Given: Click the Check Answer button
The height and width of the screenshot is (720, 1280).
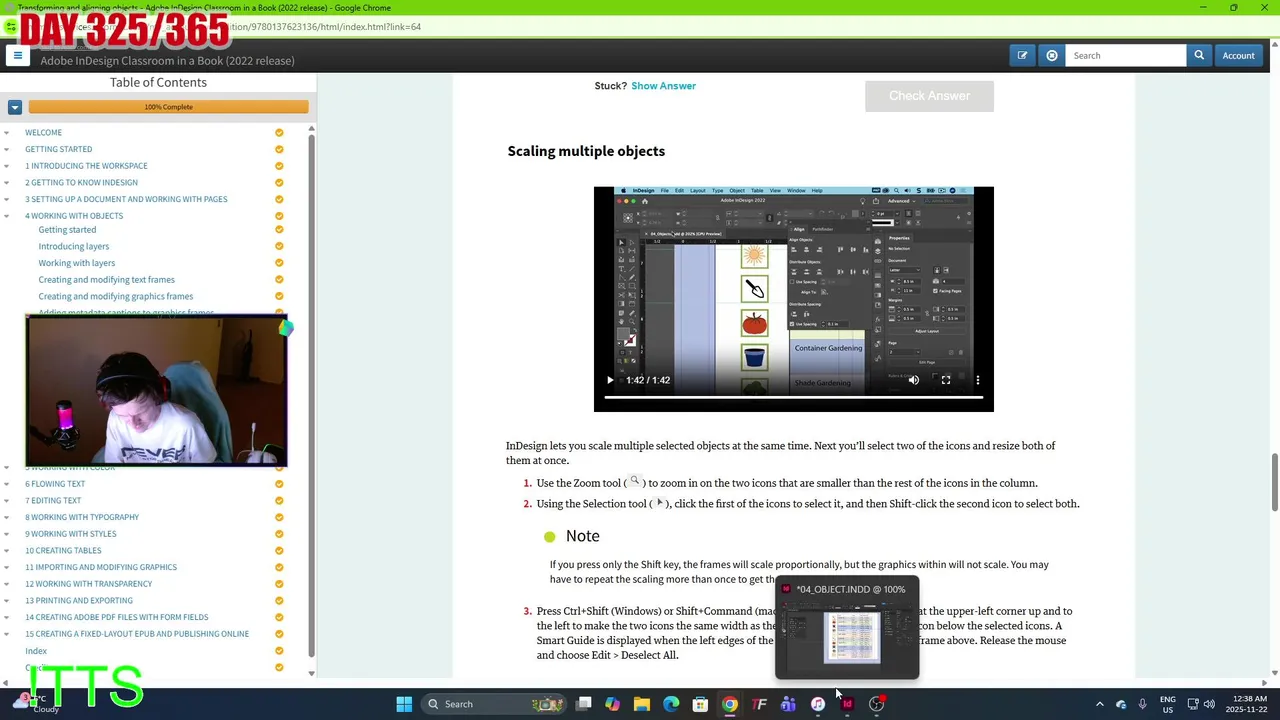Looking at the screenshot, I should [x=929, y=96].
